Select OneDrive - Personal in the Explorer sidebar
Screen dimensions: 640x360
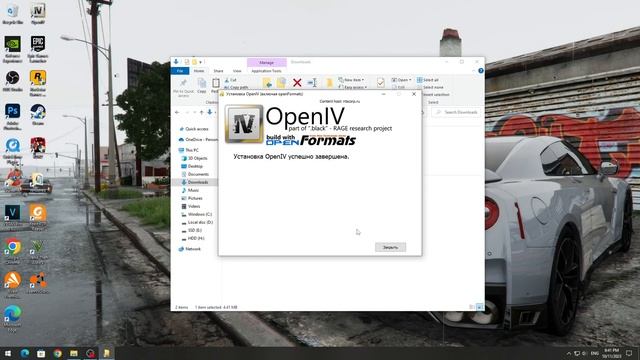pos(198,140)
